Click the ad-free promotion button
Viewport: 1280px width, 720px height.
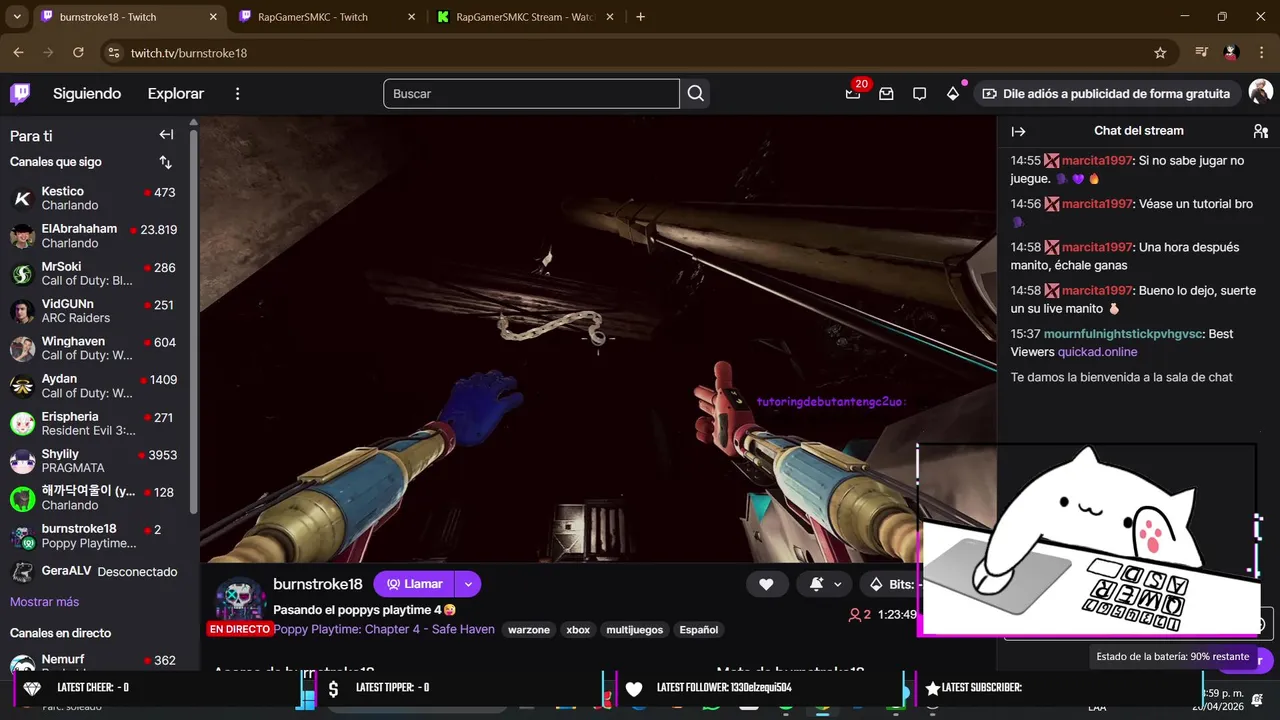(1106, 93)
